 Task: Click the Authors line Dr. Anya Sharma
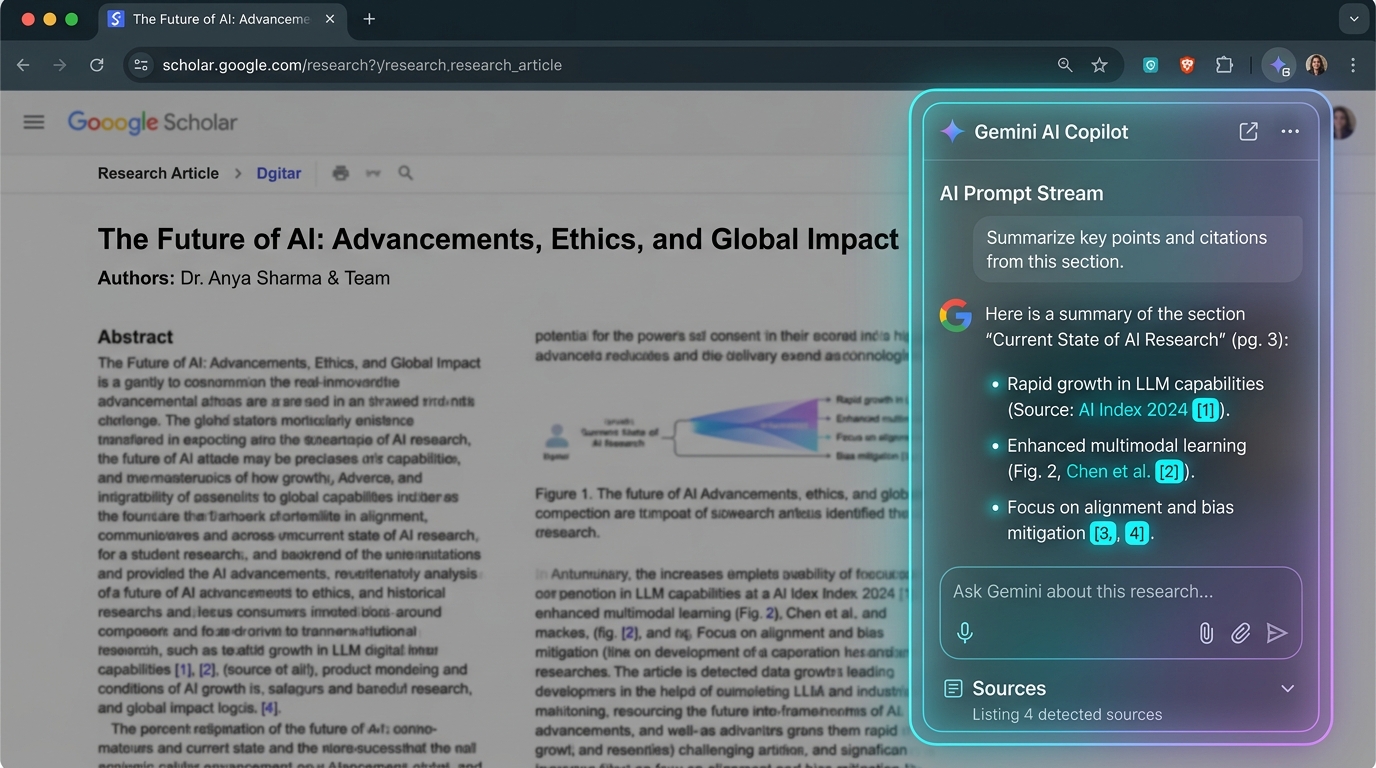[x=244, y=278]
